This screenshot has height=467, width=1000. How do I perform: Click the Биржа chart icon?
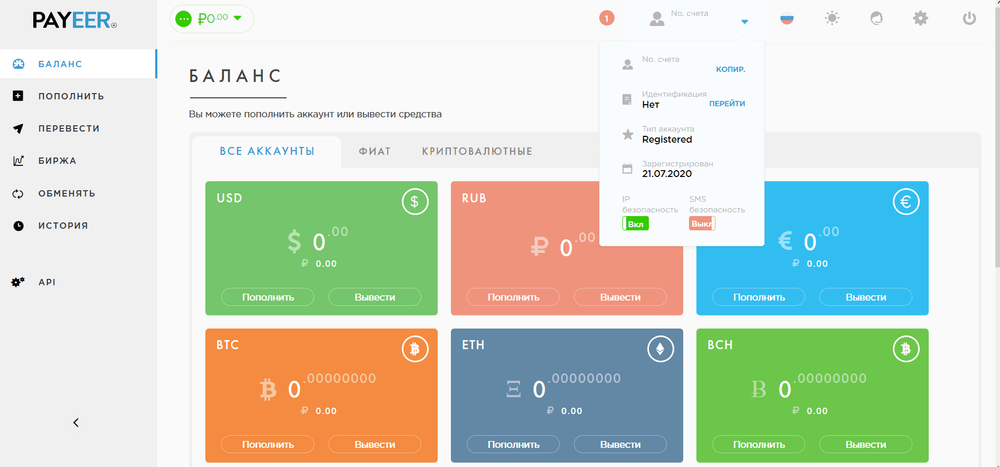click(18, 161)
